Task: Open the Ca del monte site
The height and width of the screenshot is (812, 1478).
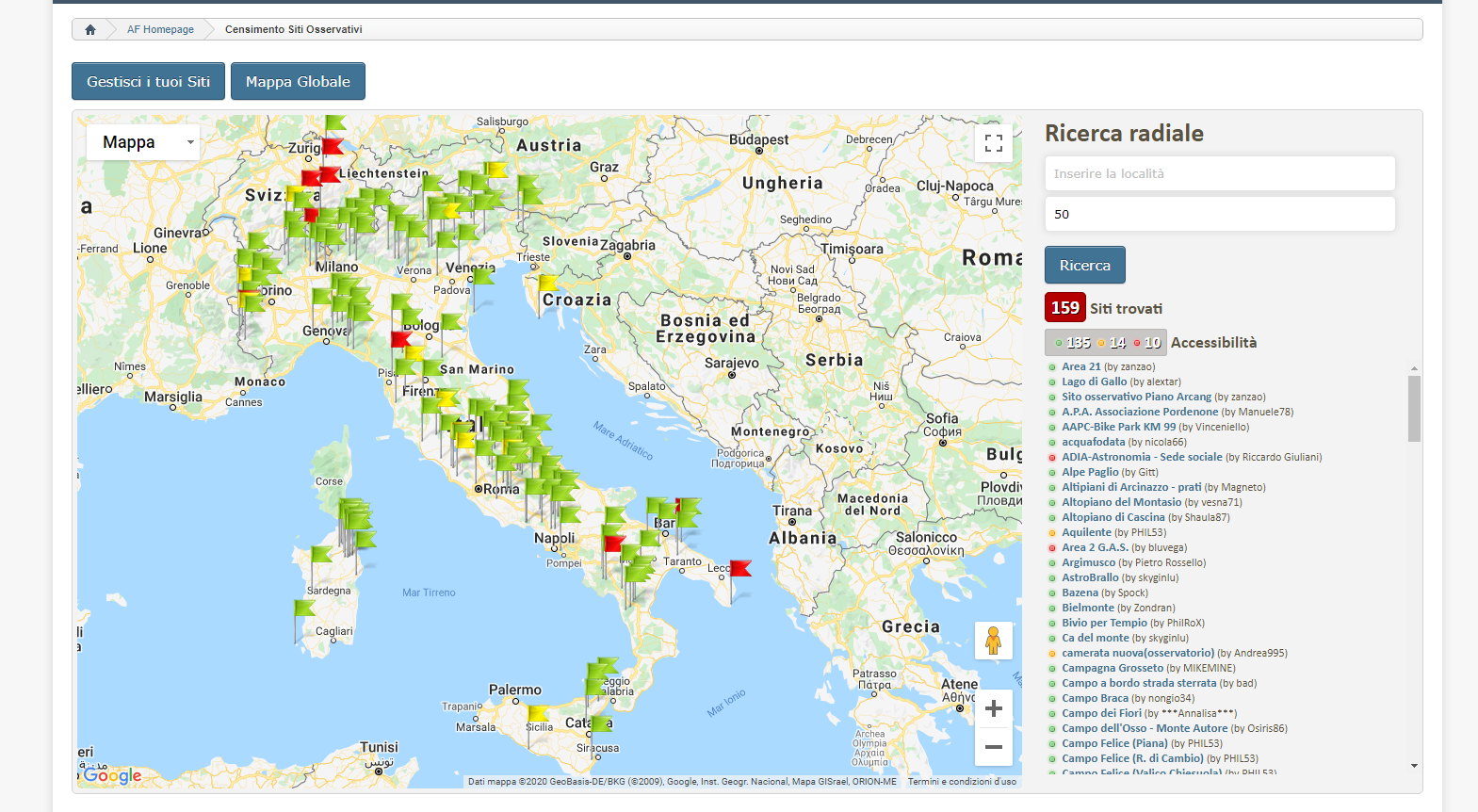Action: (x=1096, y=639)
